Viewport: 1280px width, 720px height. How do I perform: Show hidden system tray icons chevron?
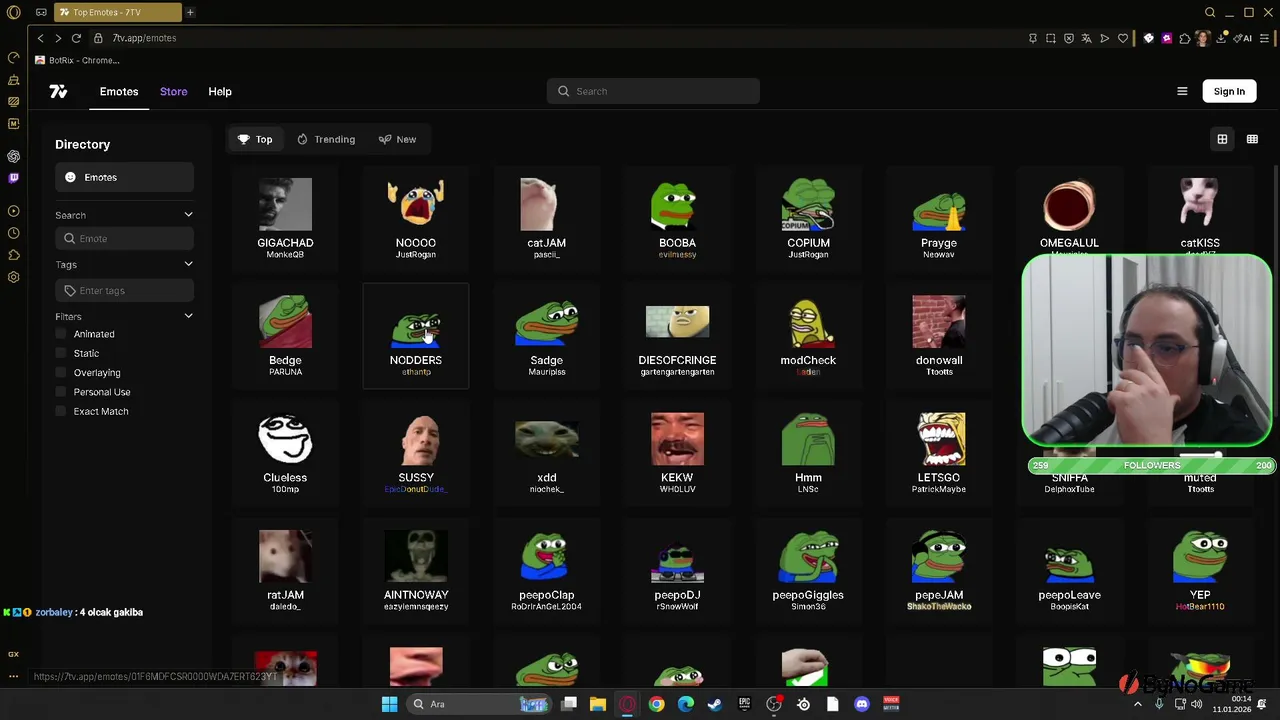coord(1137,704)
